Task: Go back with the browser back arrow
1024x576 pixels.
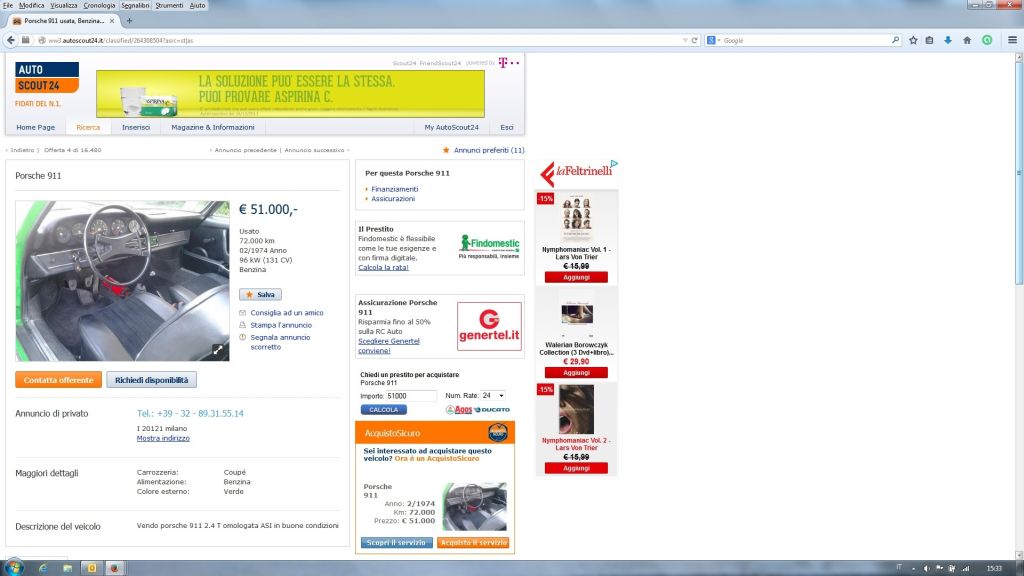Action: coord(10,40)
